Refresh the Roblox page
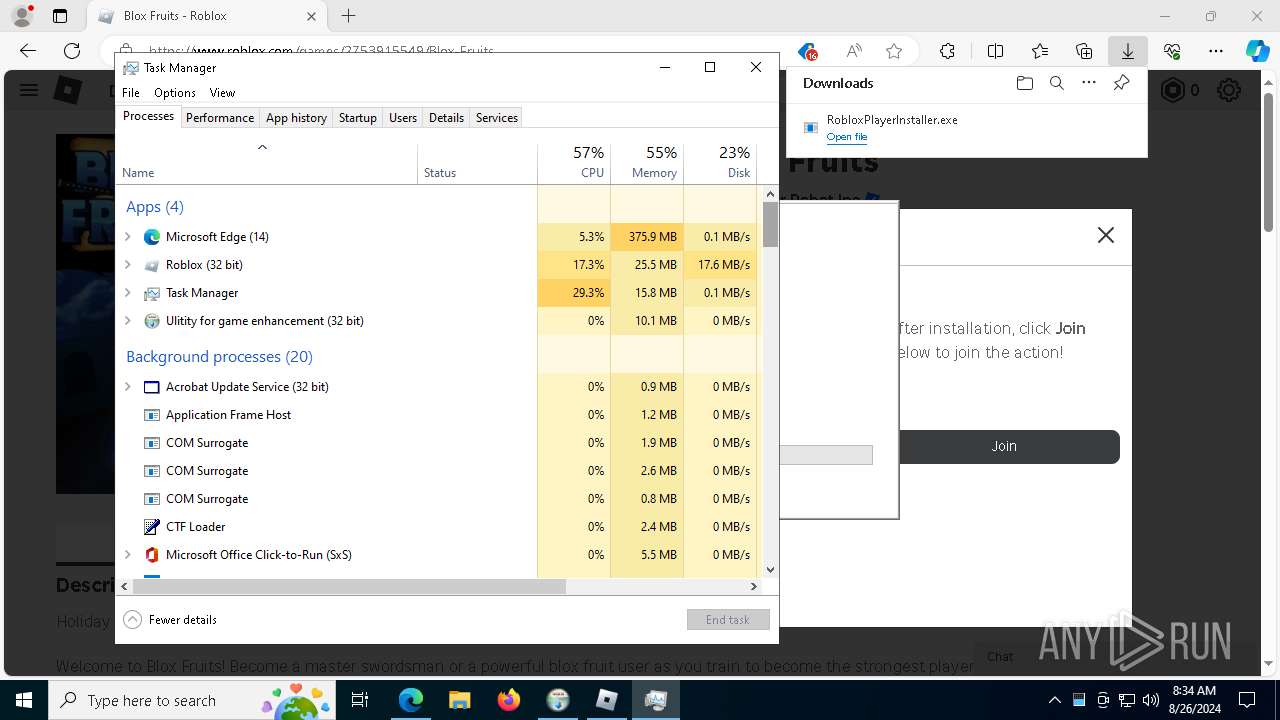1280x720 pixels. (72, 51)
